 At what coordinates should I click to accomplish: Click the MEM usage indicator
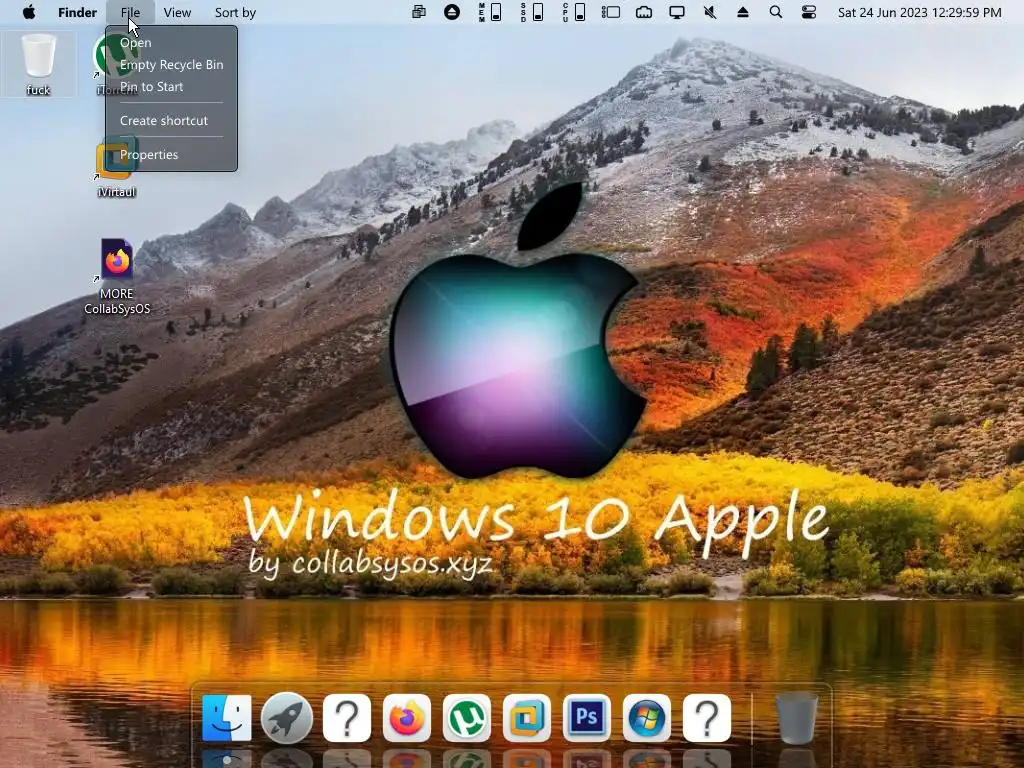click(x=490, y=12)
